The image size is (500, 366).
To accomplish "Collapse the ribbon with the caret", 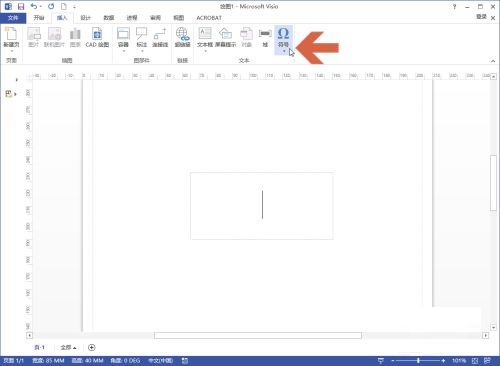I will pos(493,61).
